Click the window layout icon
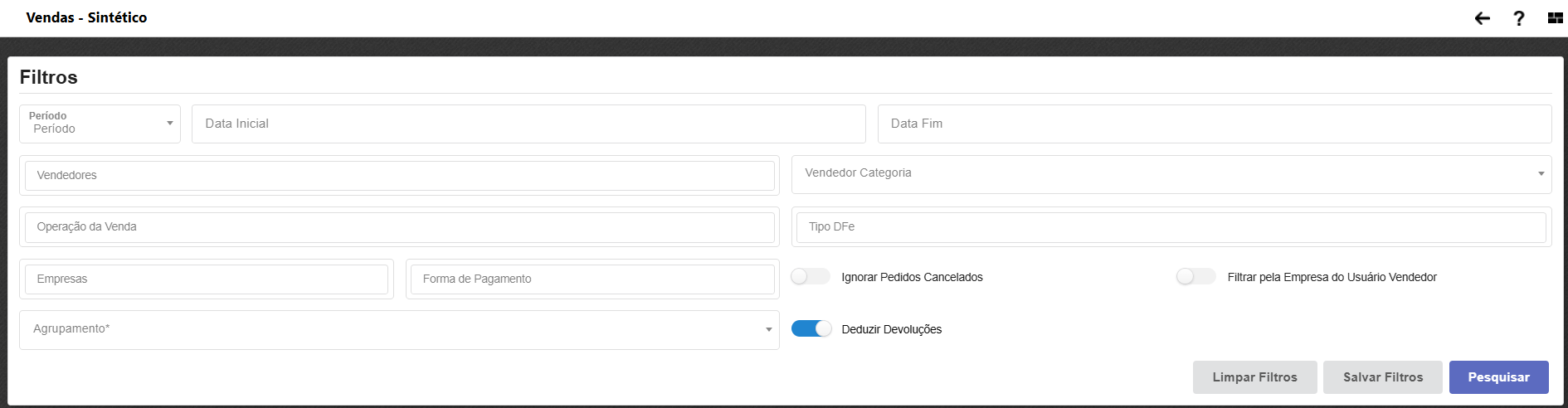 point(1555,18)
